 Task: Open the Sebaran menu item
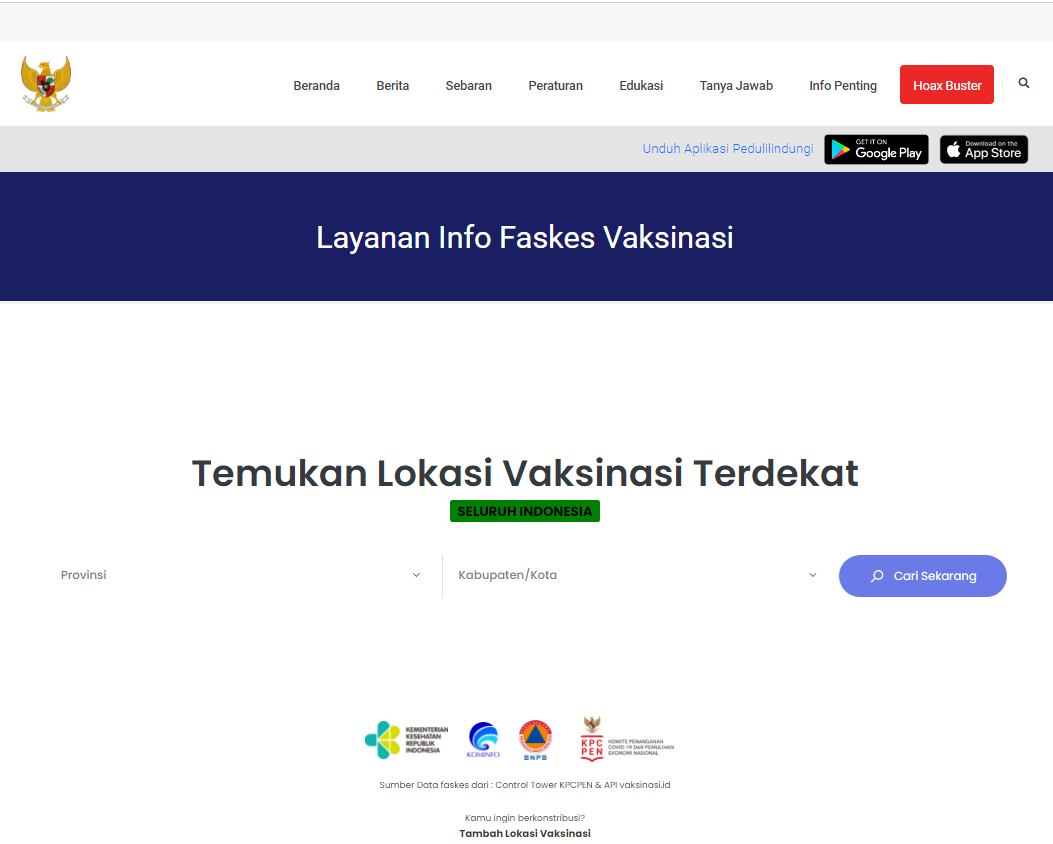pos(468,86)
